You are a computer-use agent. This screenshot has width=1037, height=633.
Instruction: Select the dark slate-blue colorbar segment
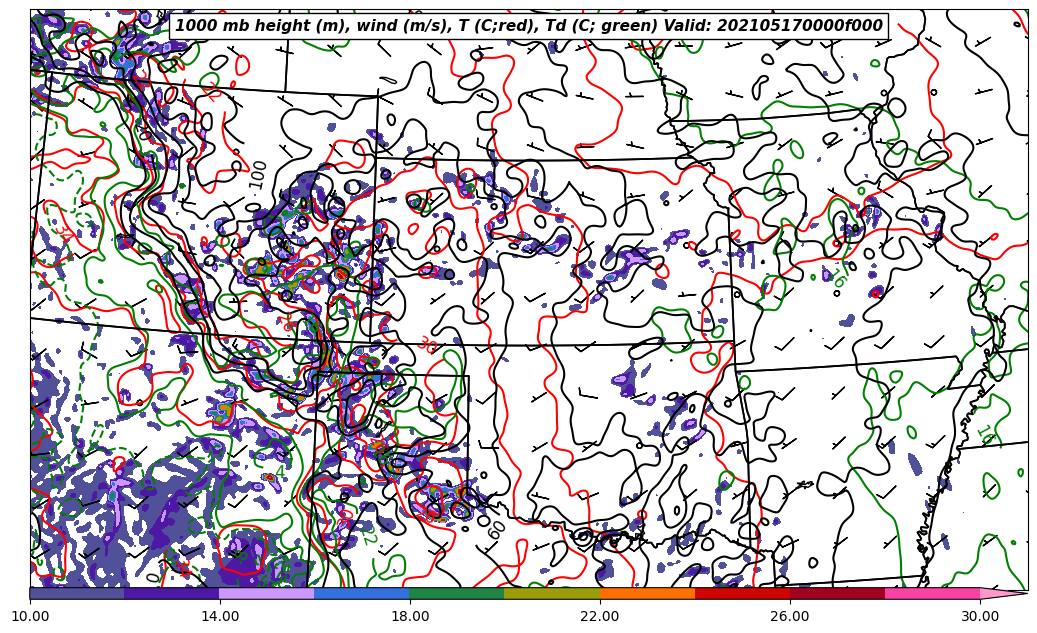(x=77, y=593)
